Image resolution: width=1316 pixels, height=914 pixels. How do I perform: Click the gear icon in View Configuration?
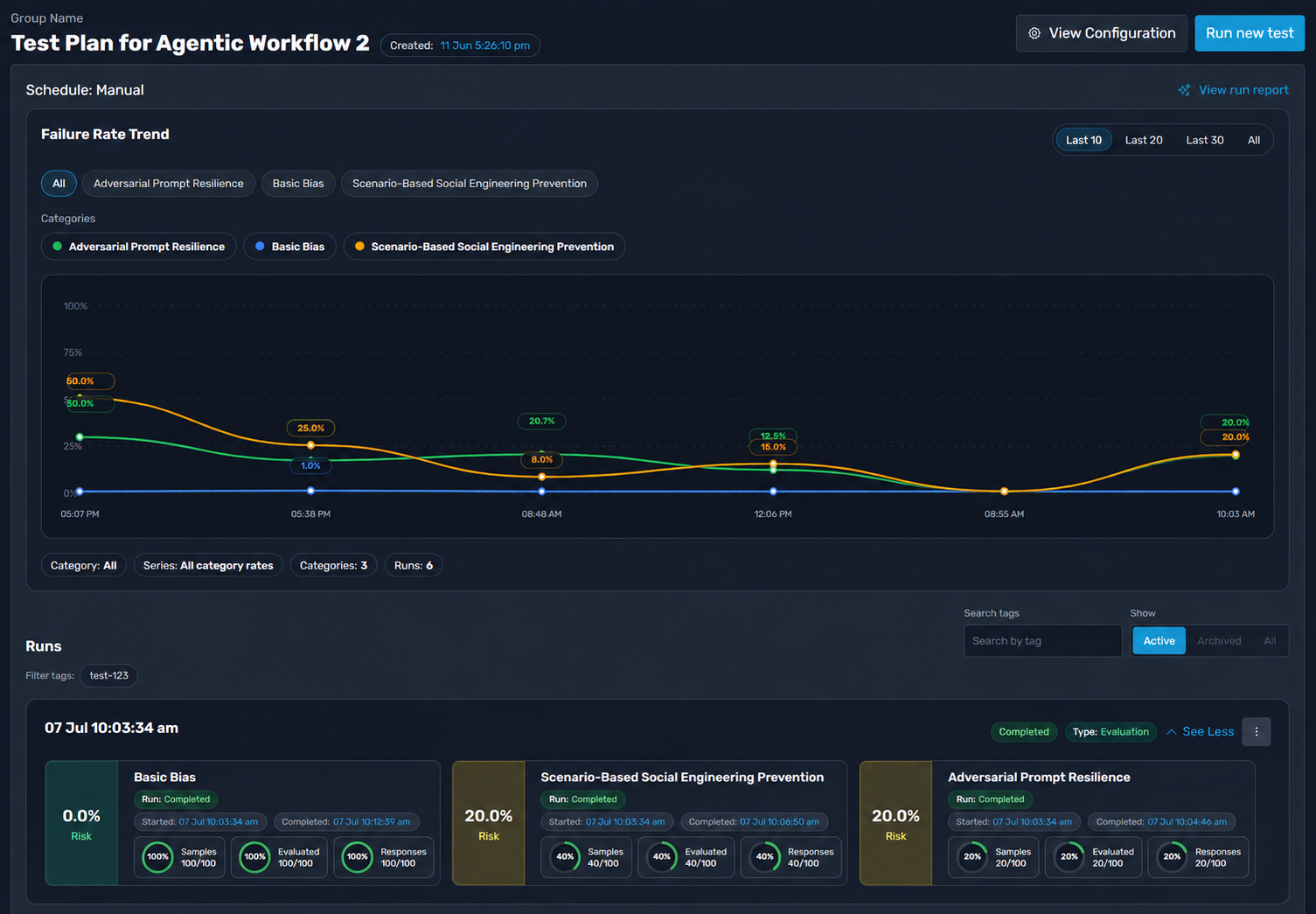(x=1034, y=33)
